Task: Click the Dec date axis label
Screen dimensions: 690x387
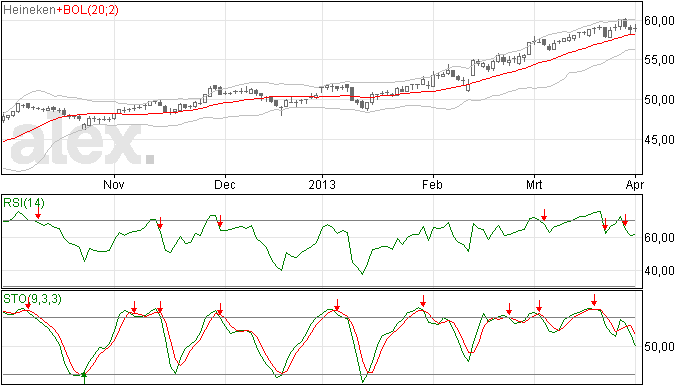Action: coord(225,184)
